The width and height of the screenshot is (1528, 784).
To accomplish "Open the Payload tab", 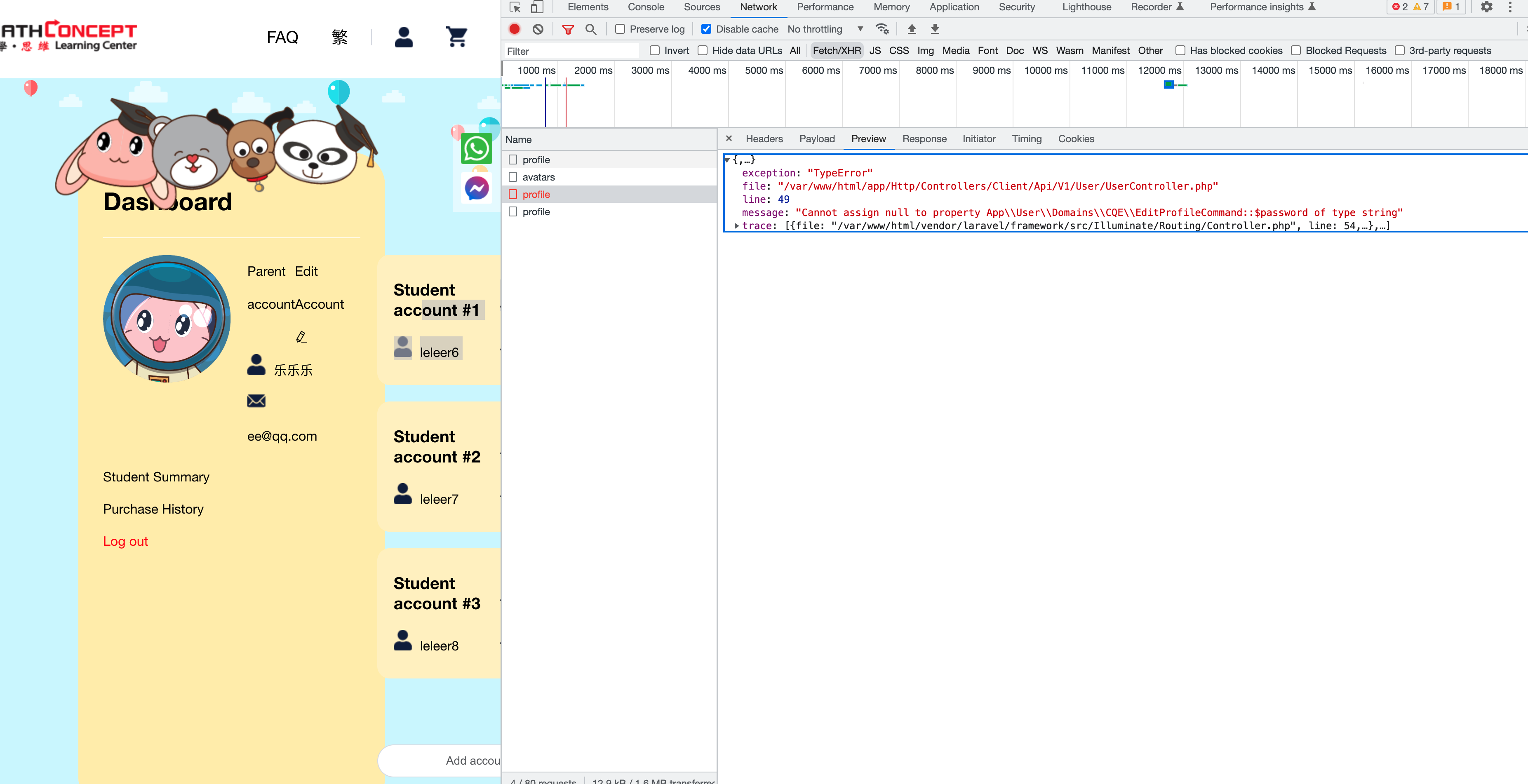I will click(x=817, y=139).
